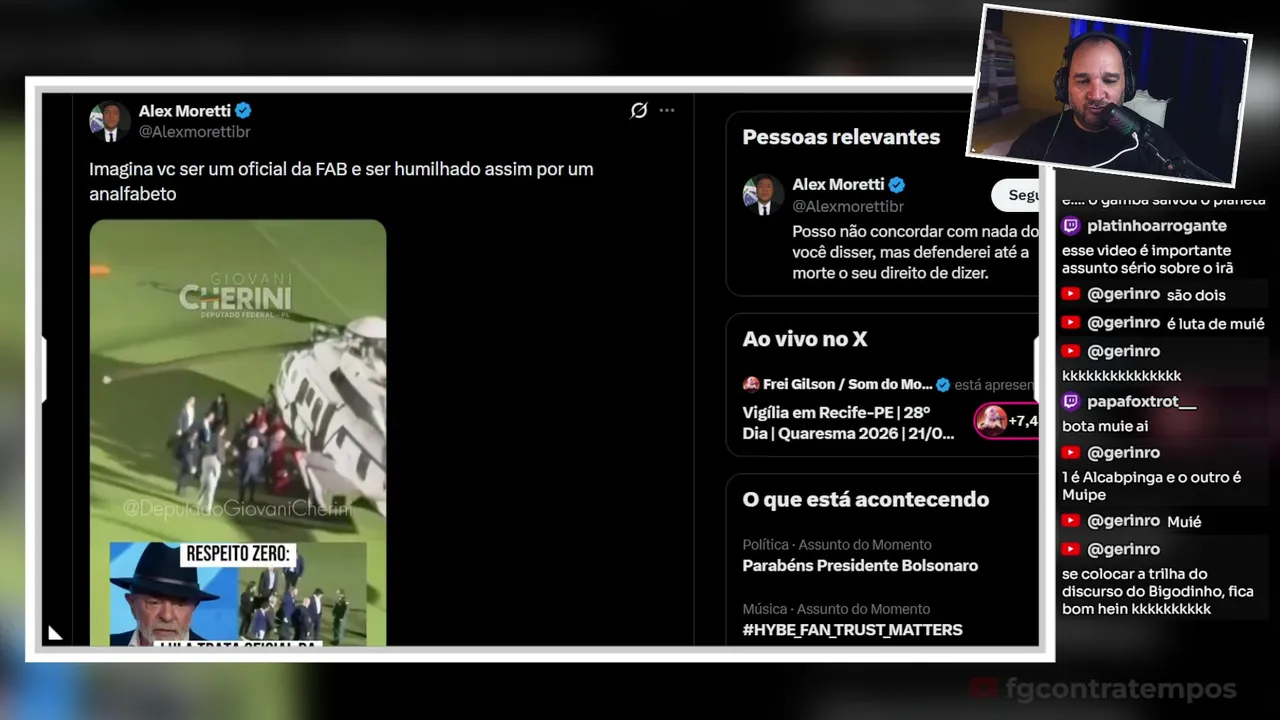
Task: Click YouTube icon beside 'é luta de muié'
Action: tap(1071, 323)
